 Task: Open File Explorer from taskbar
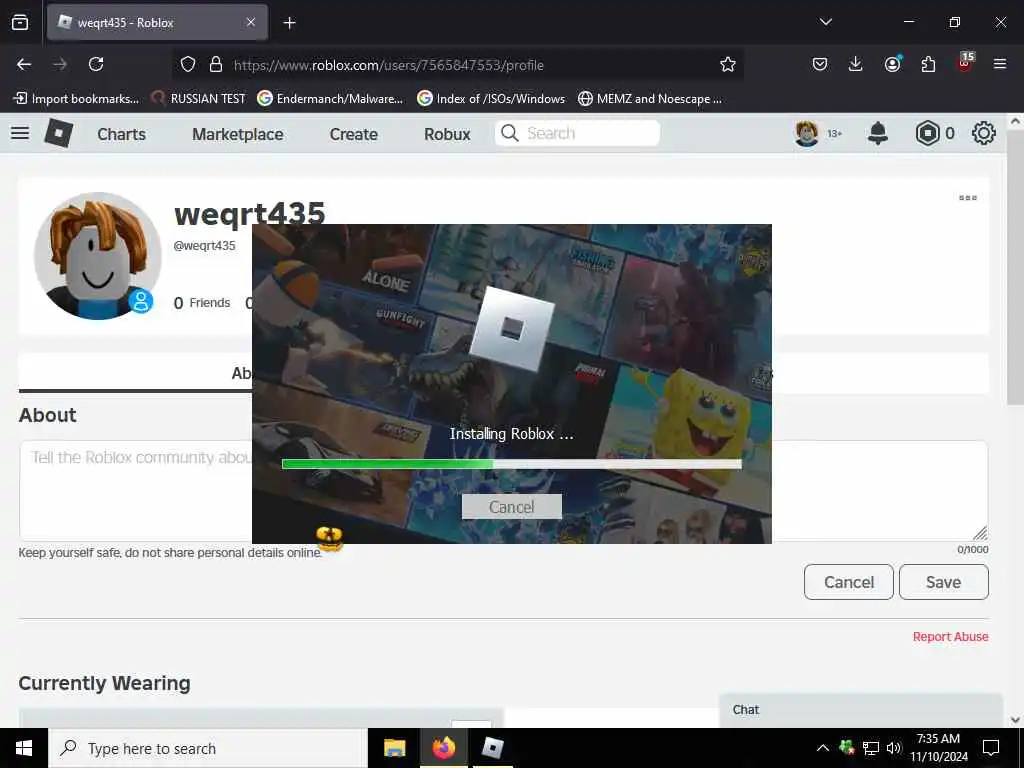394,748
